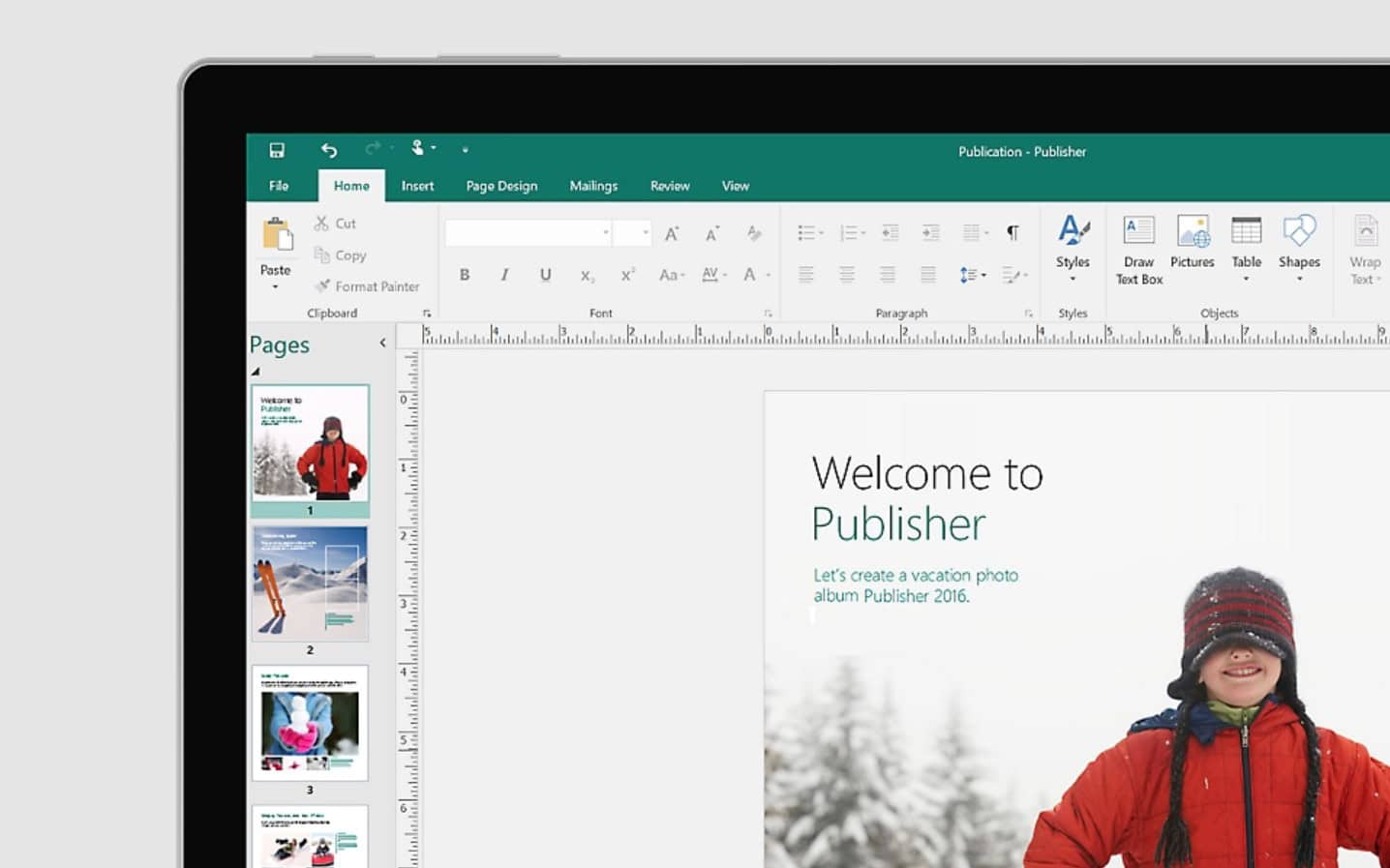Click the vacation photo album subtitle text

(916, 585)
